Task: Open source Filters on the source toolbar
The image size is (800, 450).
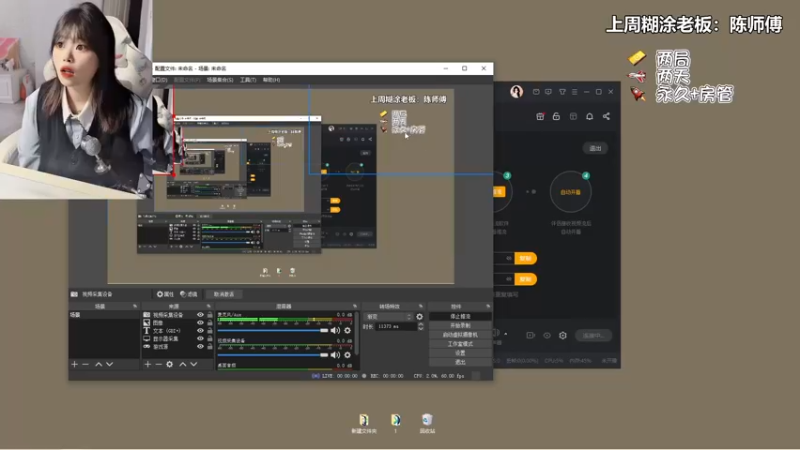Action: click(x=189, y=294)
